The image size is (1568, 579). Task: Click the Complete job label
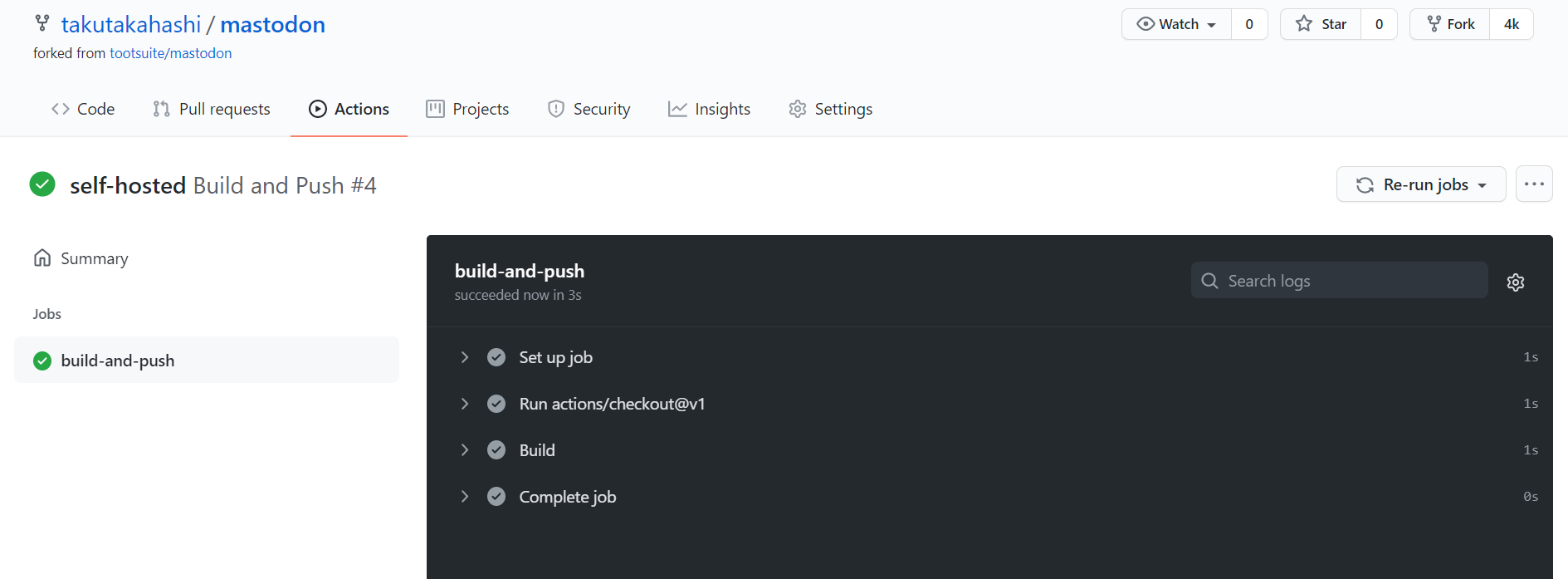pyautogui.click(x=568, y=497)
